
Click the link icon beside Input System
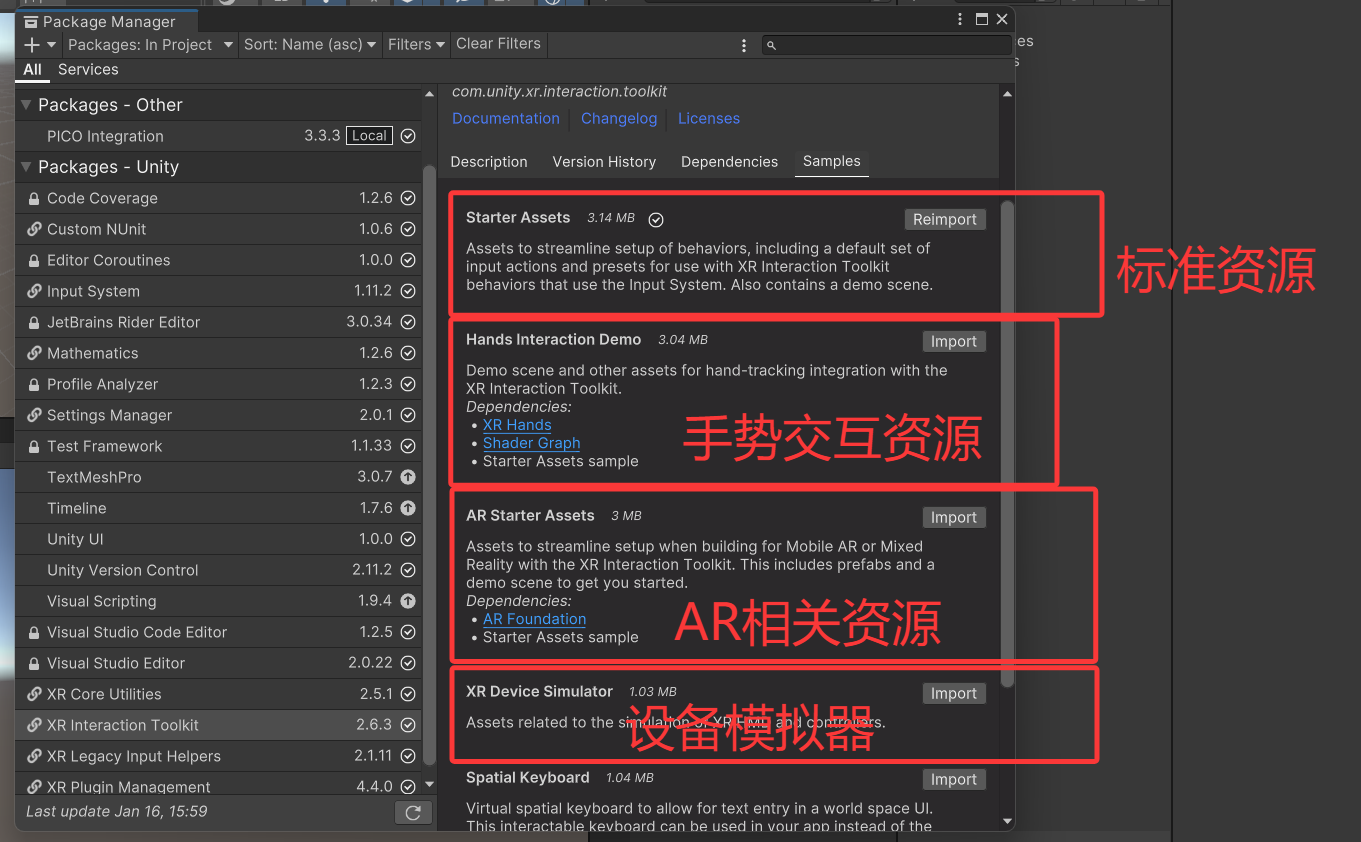click(34, 291)
